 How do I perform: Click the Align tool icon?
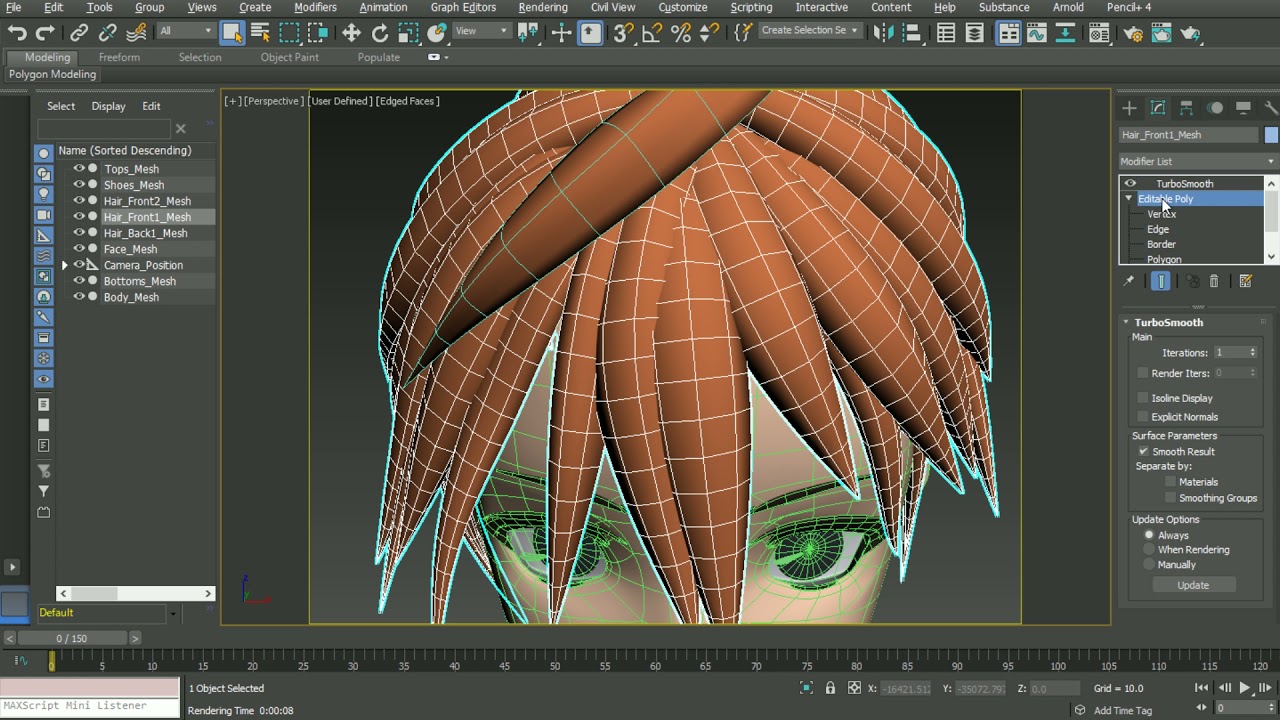(912, 33)
